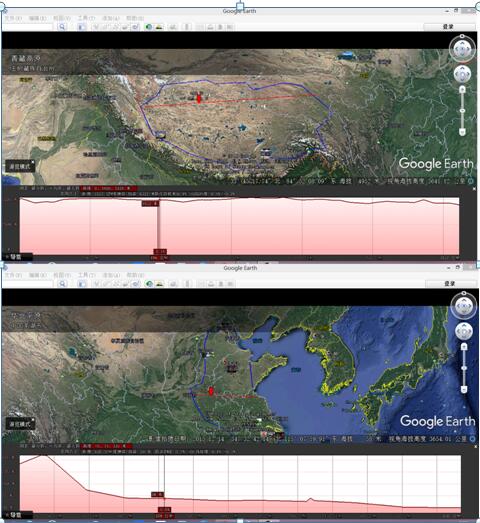Open the 视图(V) menu in upper window

click(x=62, y=18)
